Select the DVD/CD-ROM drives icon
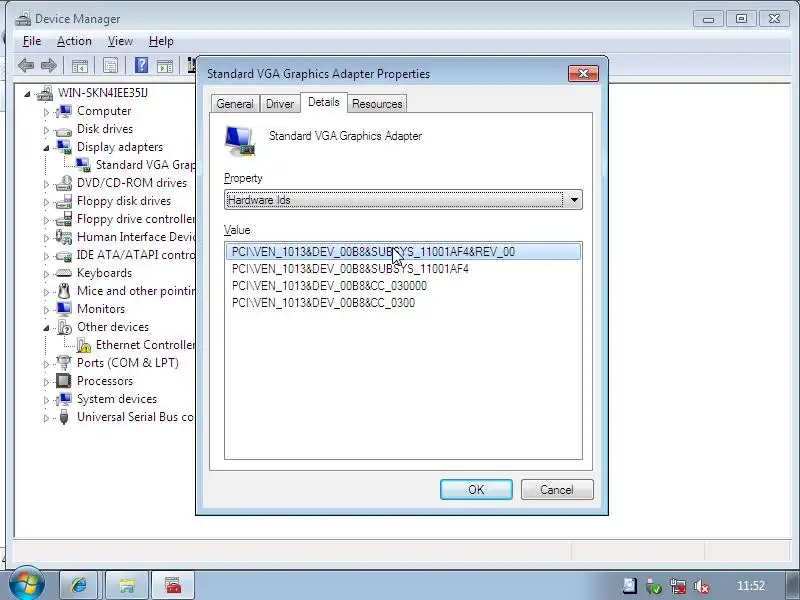The width and height of the screenshot is (800, 600). click(64, 183)
